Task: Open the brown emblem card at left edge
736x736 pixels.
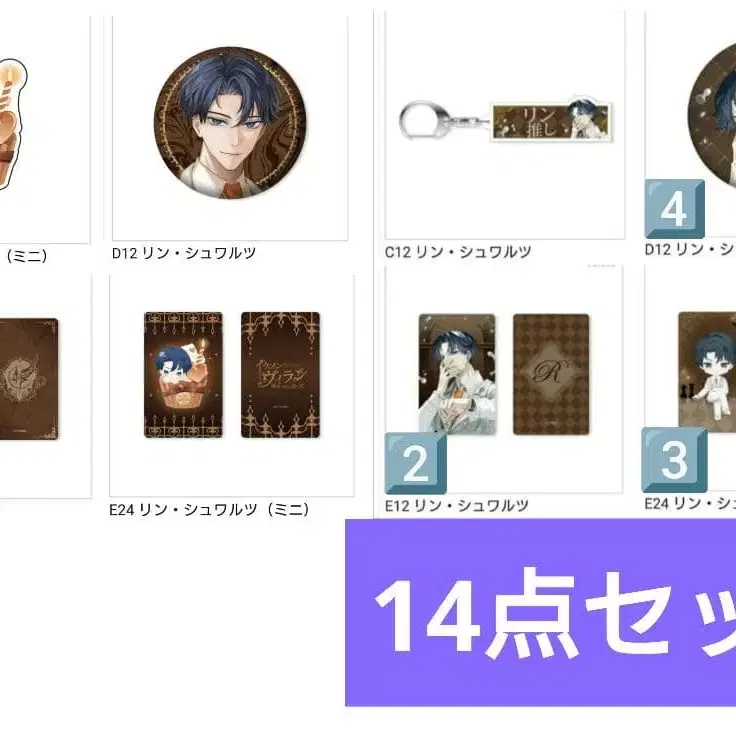Action: point(29,379)
